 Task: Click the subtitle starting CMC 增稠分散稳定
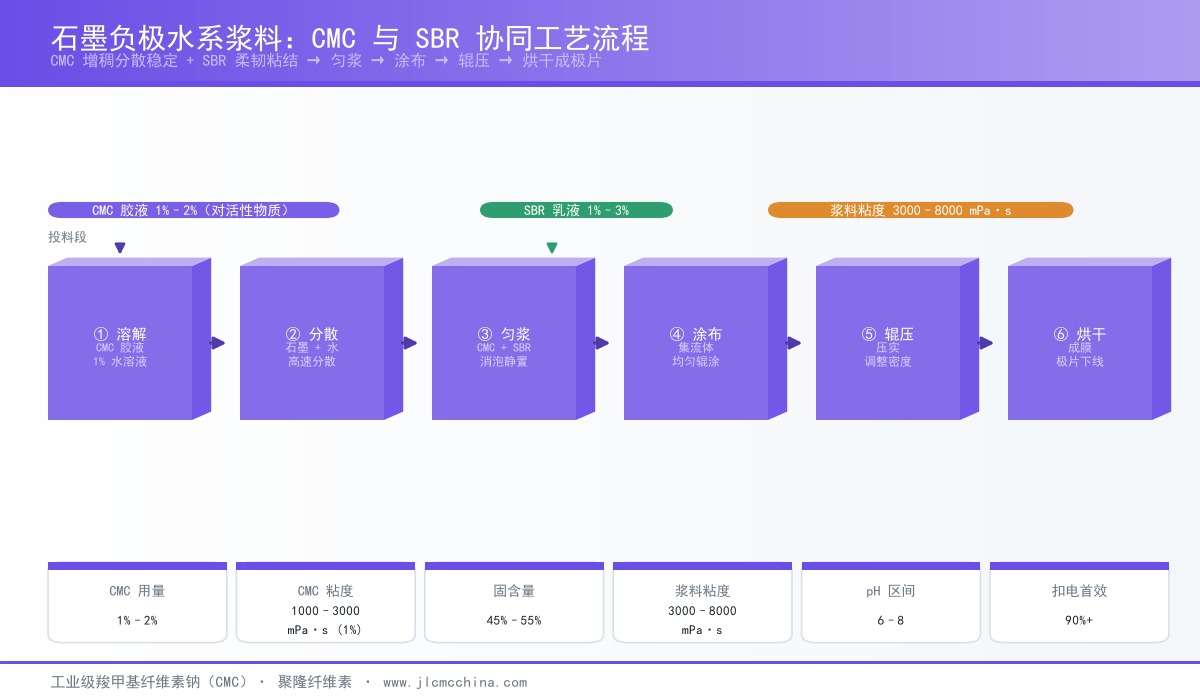click(x=326, y=61)
